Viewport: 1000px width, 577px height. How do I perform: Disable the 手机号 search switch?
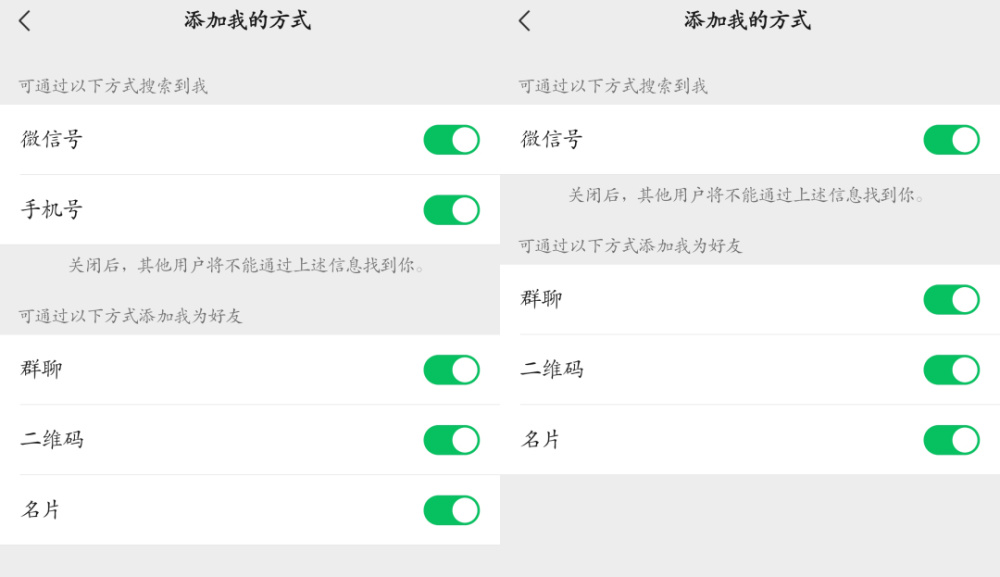[x=451, y=210]
